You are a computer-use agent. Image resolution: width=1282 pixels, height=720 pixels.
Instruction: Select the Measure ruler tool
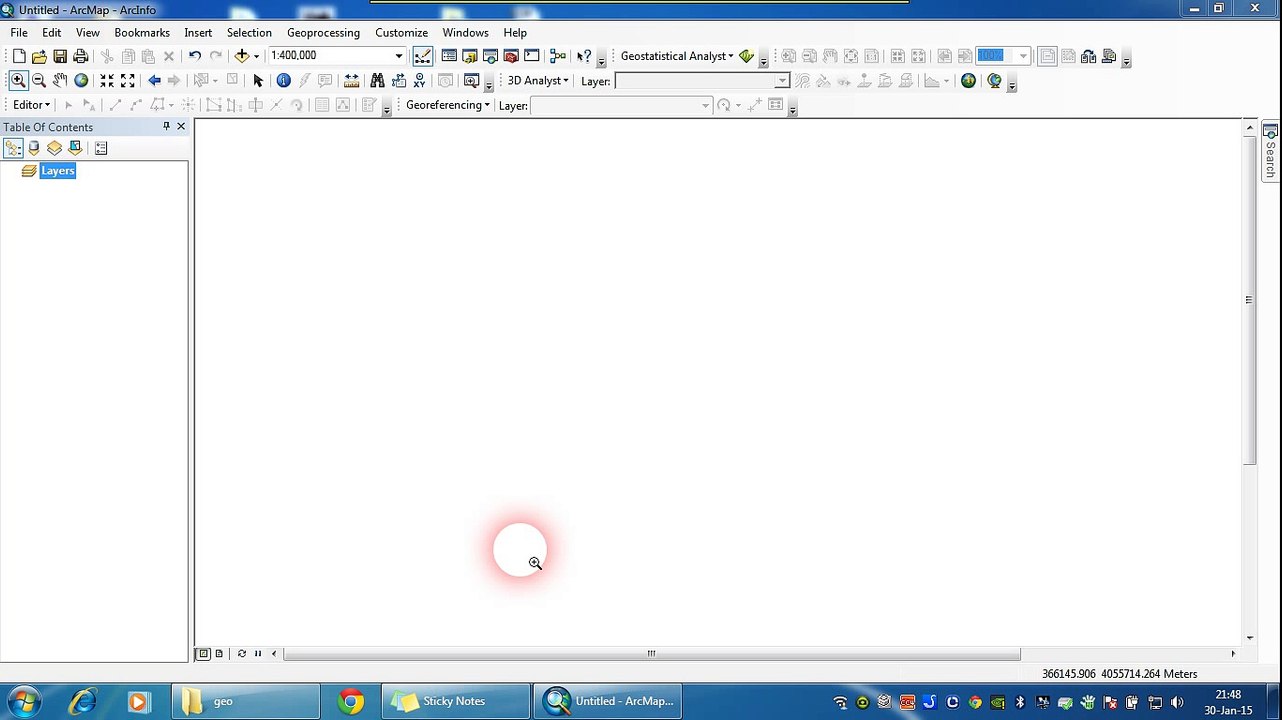point(351,81)
